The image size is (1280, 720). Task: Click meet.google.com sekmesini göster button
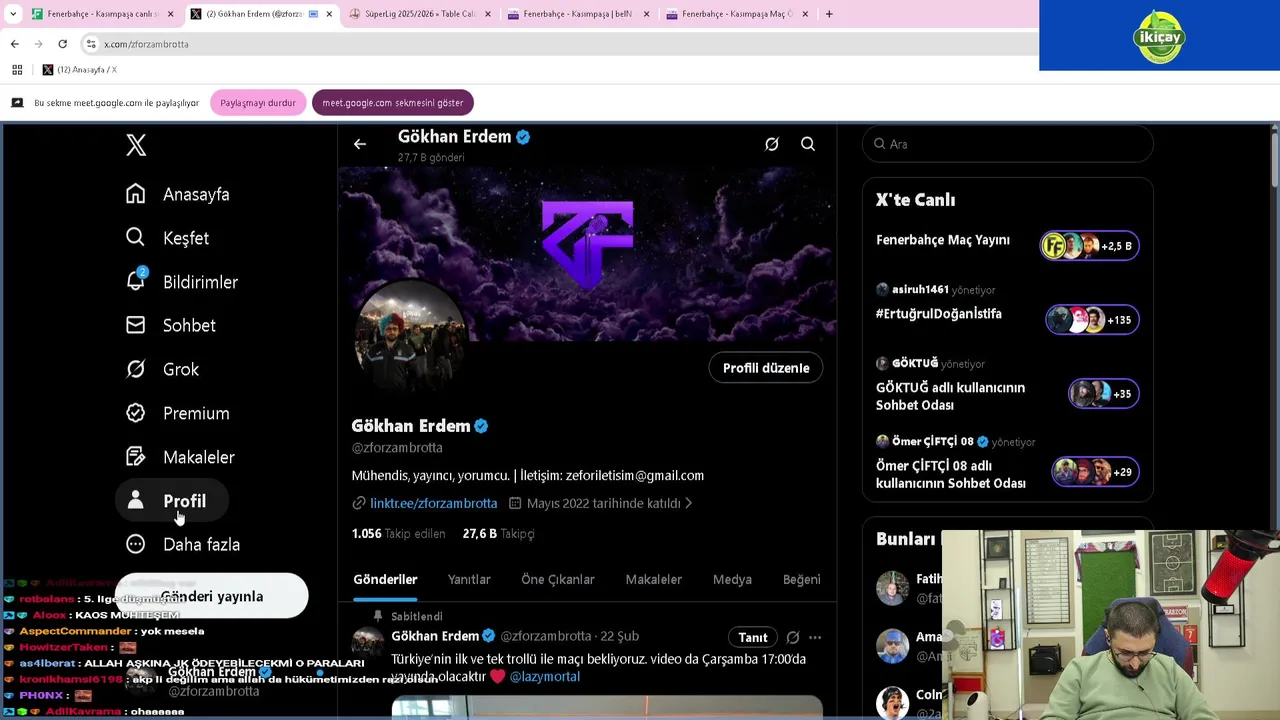click(x=393, y=103)
